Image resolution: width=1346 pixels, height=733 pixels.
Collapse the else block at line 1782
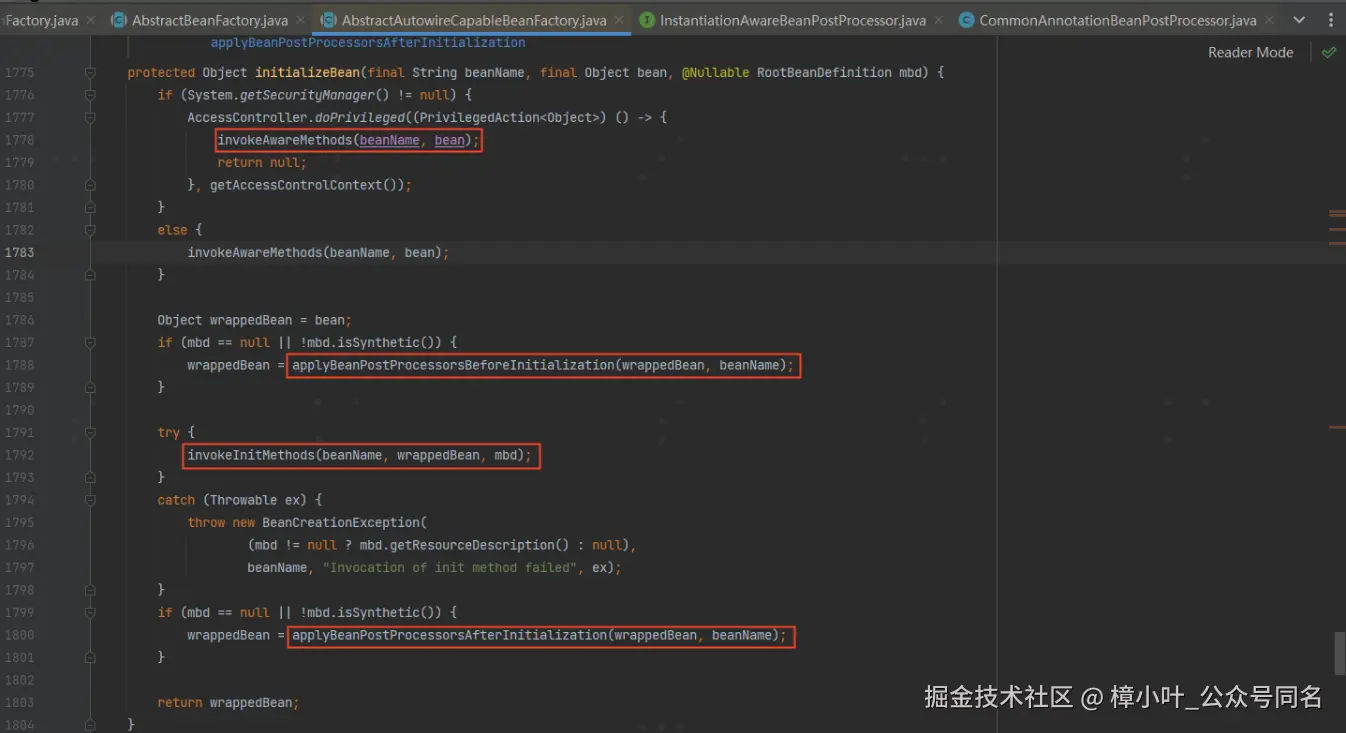[x=90, y=230]
